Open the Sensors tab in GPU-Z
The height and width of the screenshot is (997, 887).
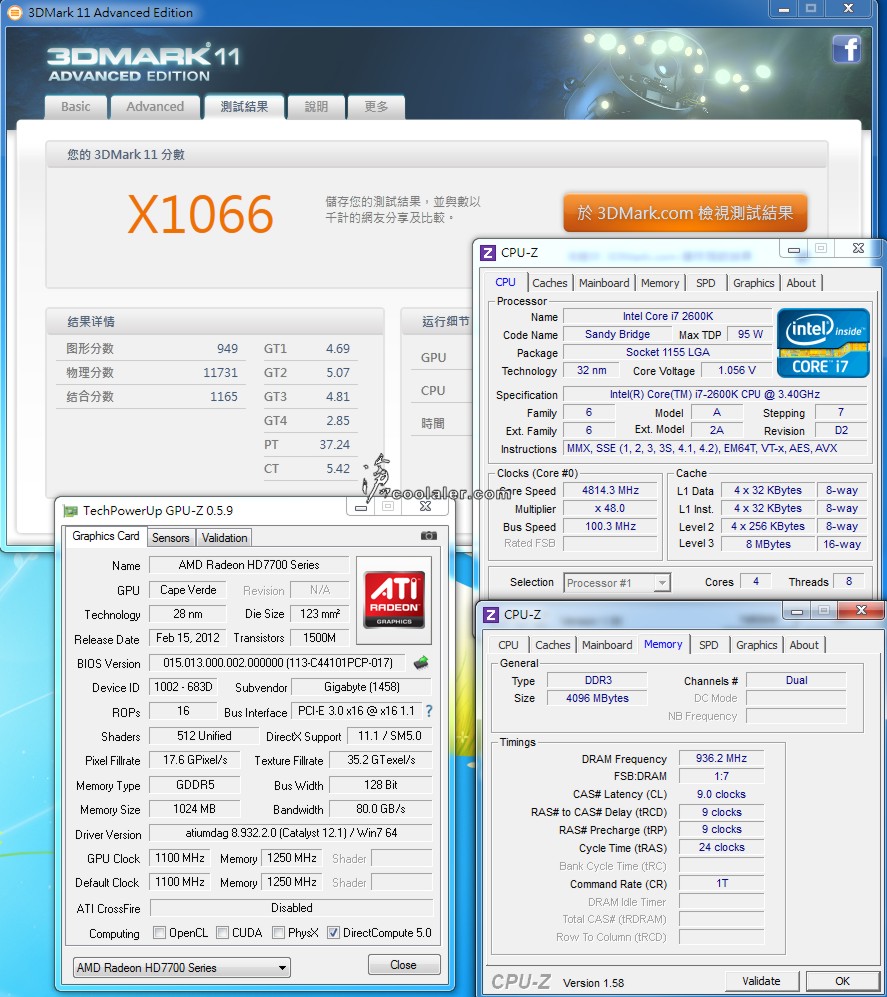171,538
